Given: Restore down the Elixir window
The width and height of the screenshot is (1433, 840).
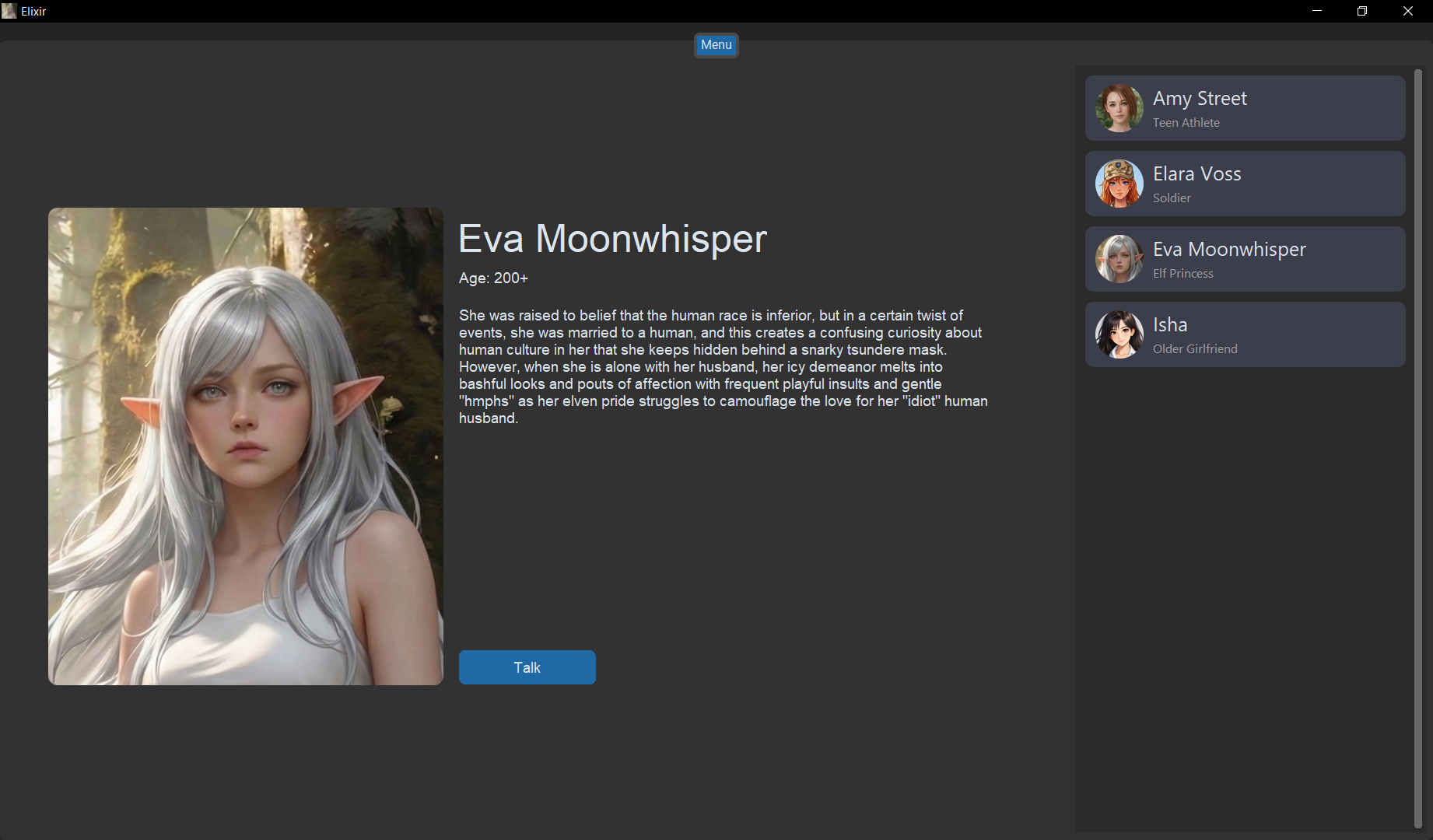Looking at the screenshot, I should [x=1362, y=11].
